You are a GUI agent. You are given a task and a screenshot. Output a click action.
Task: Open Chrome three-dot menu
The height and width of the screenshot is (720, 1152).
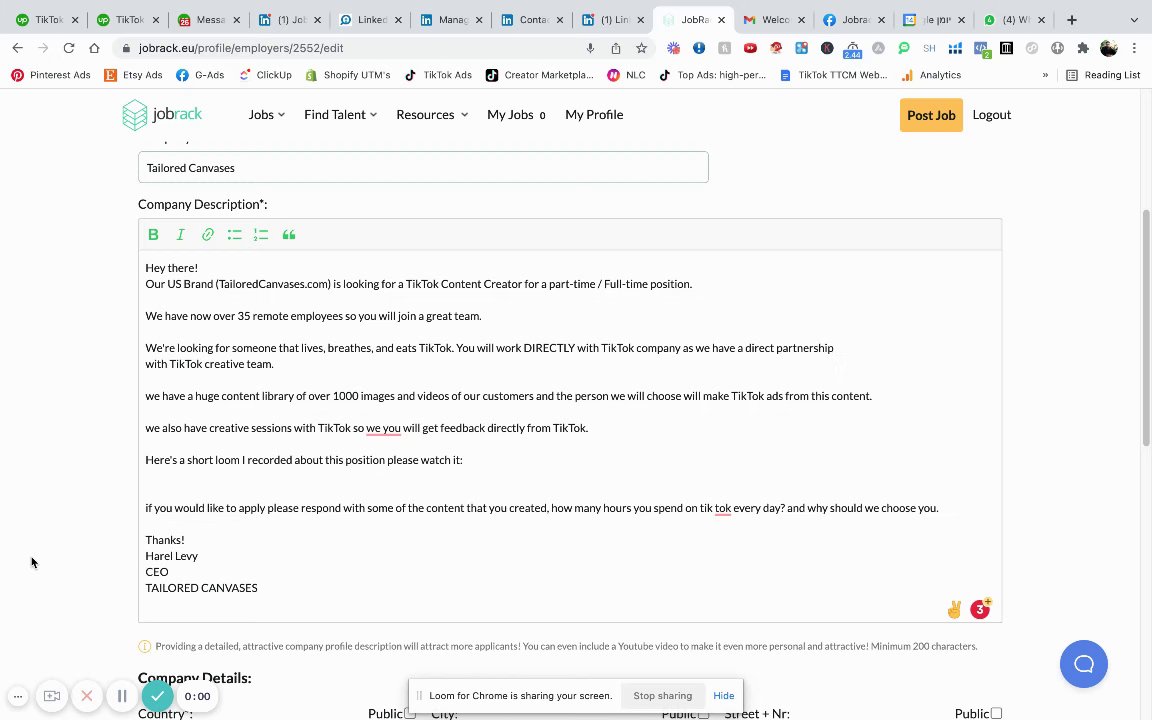pos(1134,48)
